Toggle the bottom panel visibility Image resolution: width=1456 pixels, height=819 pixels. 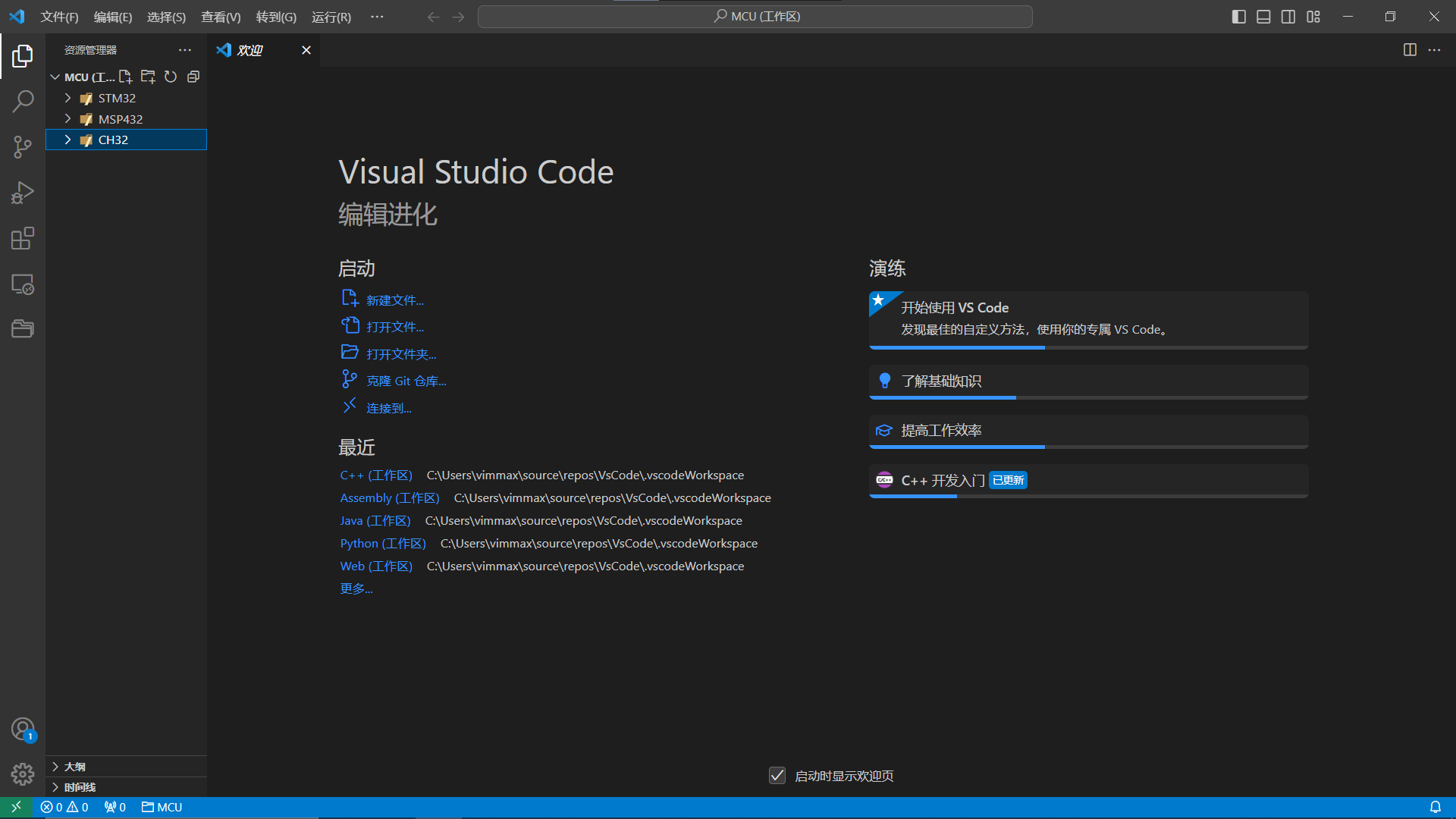[x=1263, y=17]
